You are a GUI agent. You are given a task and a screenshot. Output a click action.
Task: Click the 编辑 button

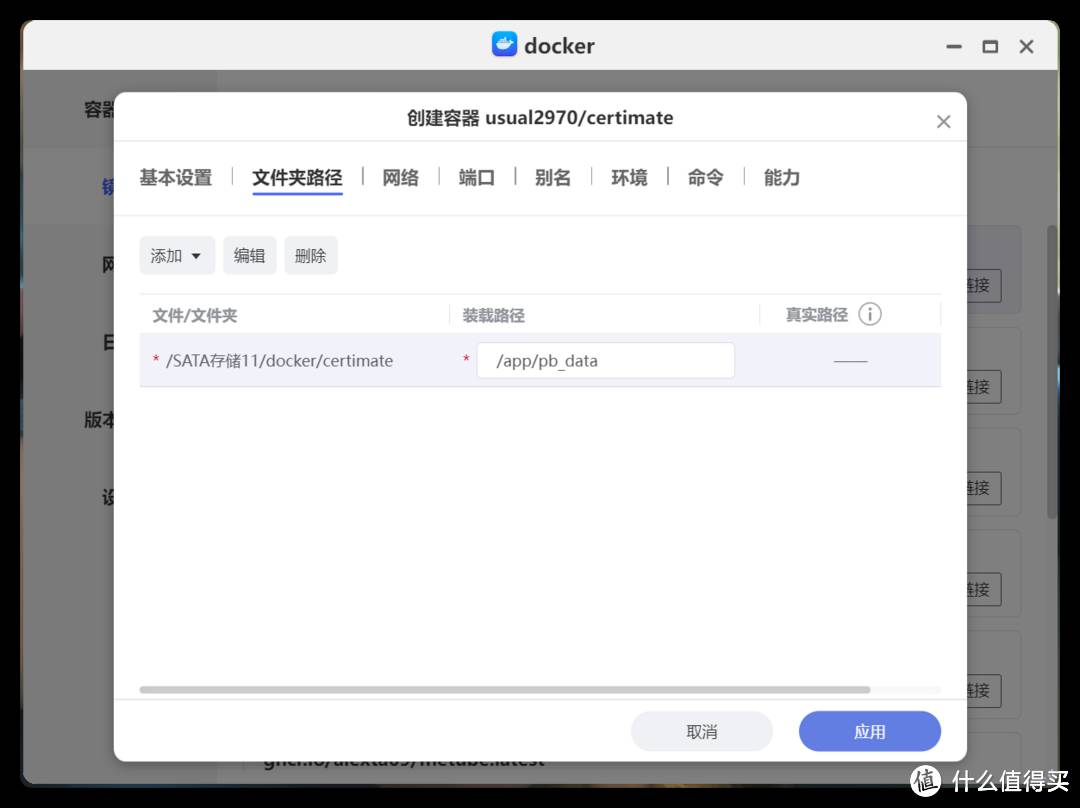(x=249, y=256)
